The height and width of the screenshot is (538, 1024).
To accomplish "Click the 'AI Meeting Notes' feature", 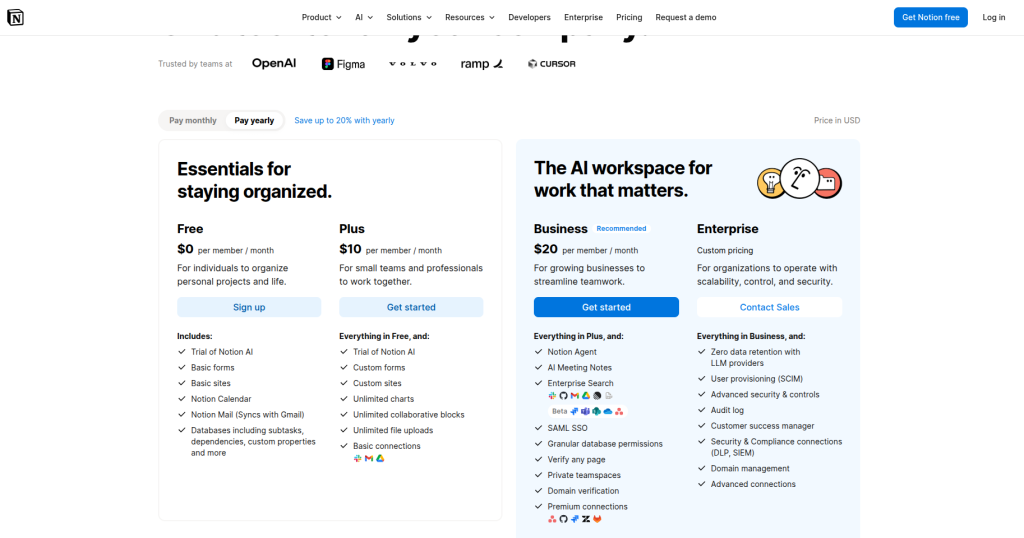I will point(579,368).
